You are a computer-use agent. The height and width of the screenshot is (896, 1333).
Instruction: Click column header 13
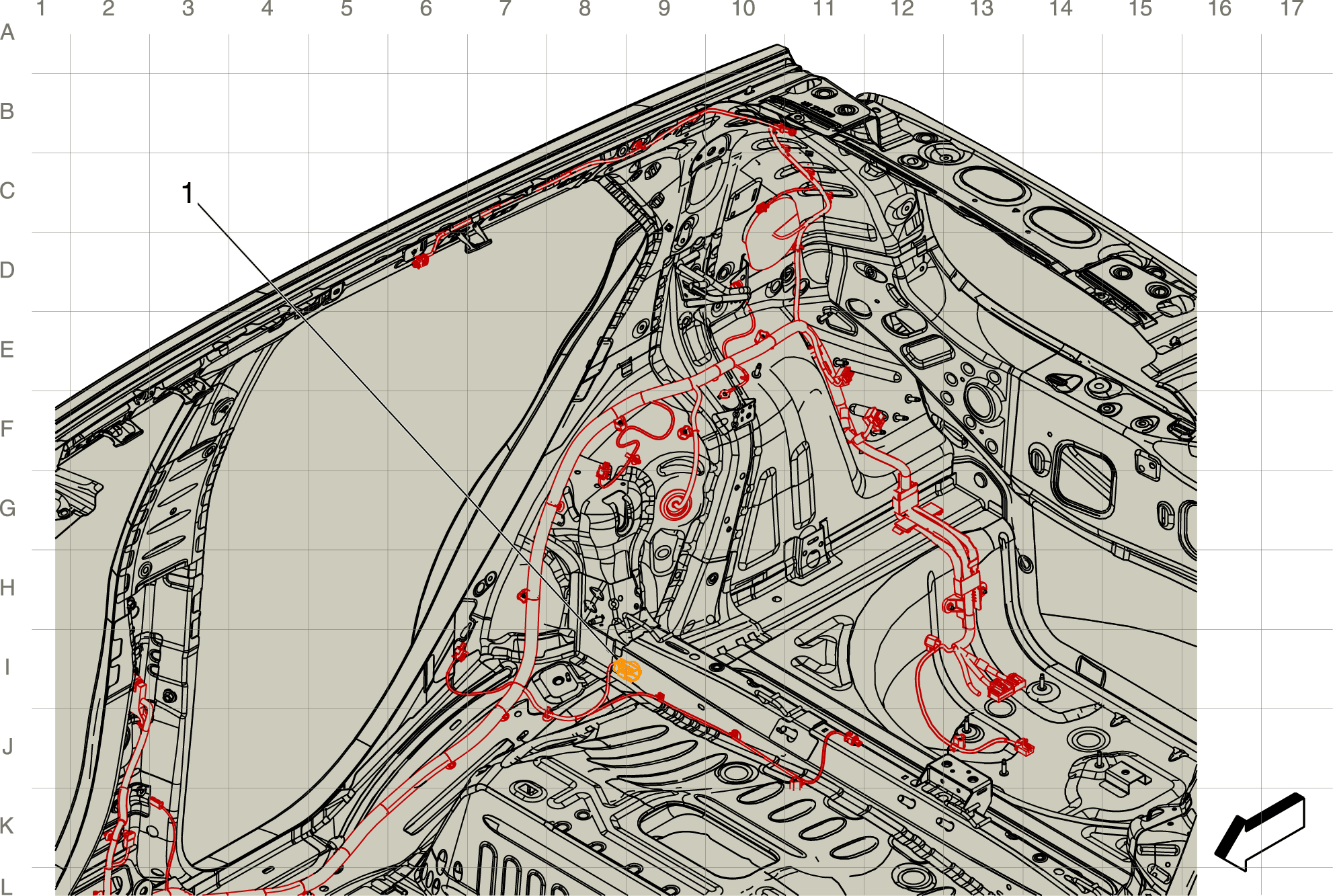(981, 9)
